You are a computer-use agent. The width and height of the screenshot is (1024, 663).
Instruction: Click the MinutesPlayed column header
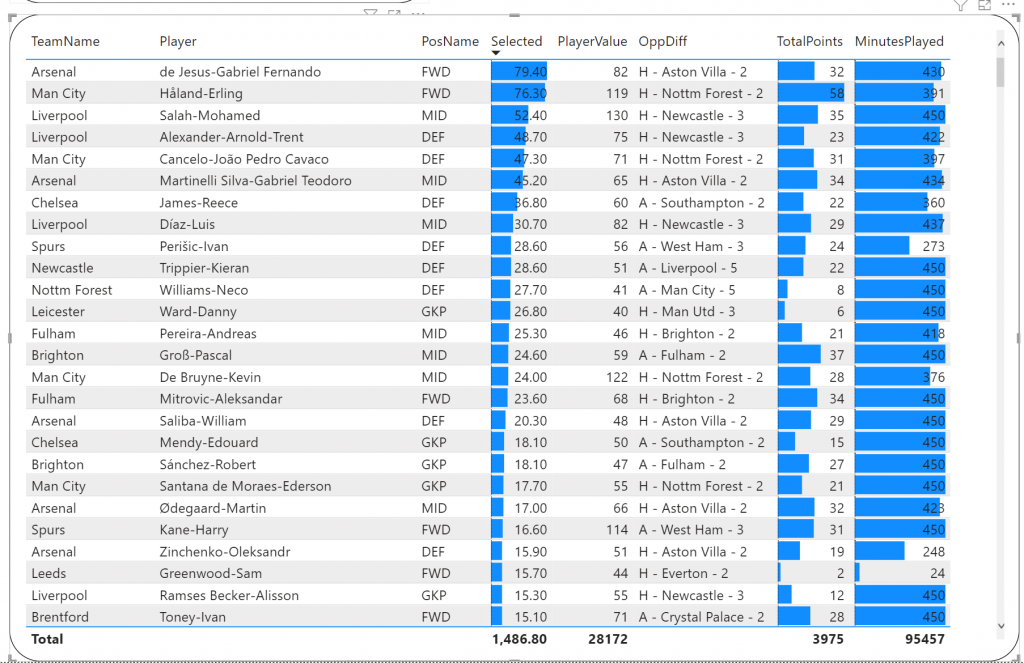click(899, 42)
